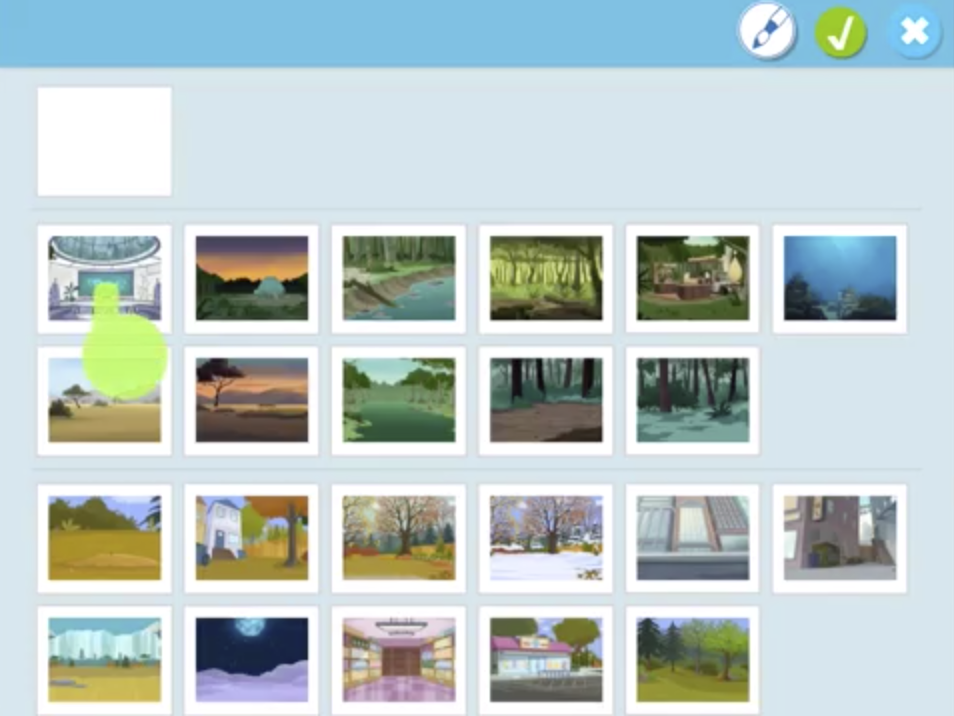Select the river with fallen log background
954x716 pixels.
pyautogui.click(x=398, y=278)
